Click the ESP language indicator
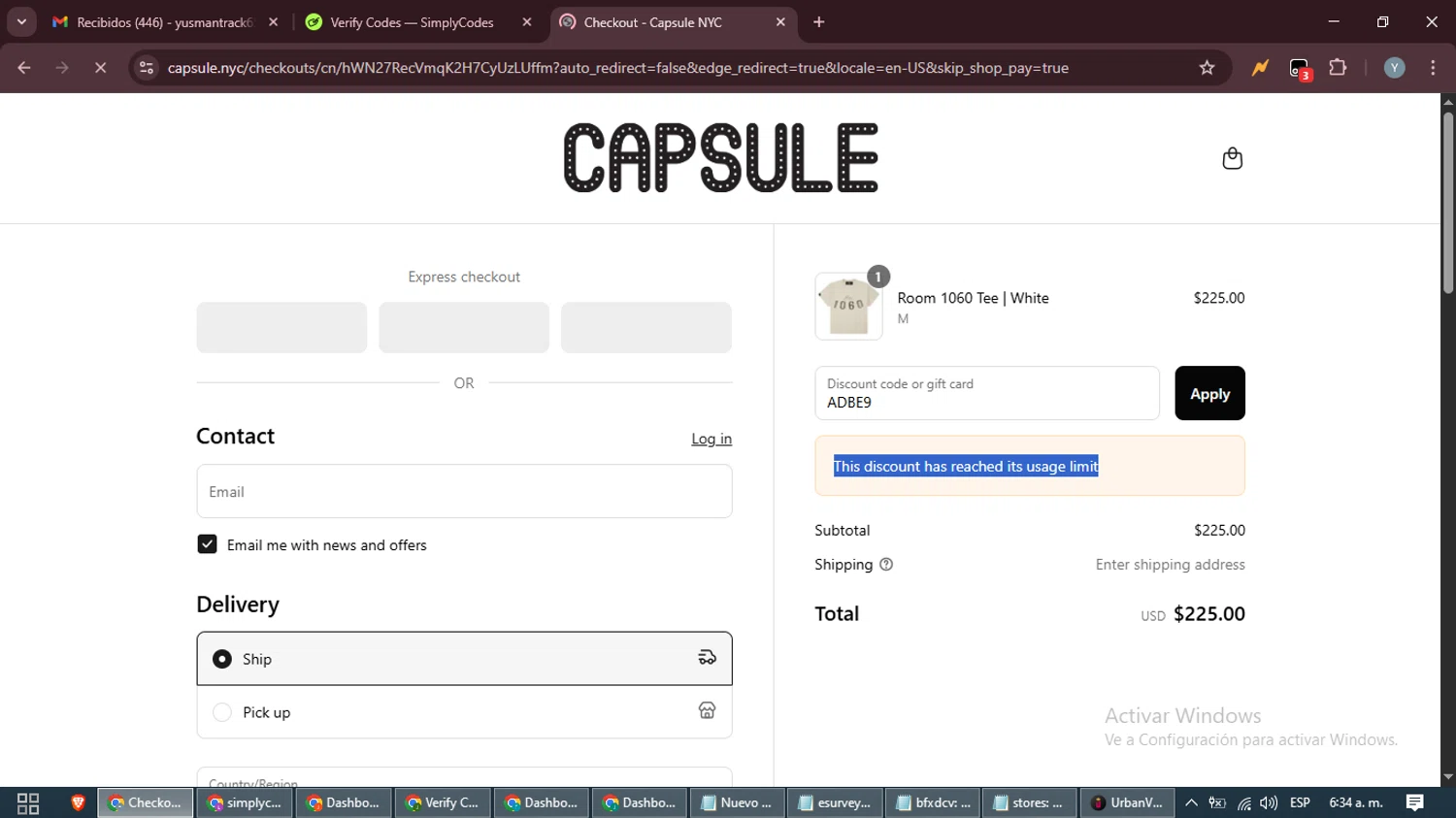The width and height of the screenshot is (1456, 818). click(1300, 802)
